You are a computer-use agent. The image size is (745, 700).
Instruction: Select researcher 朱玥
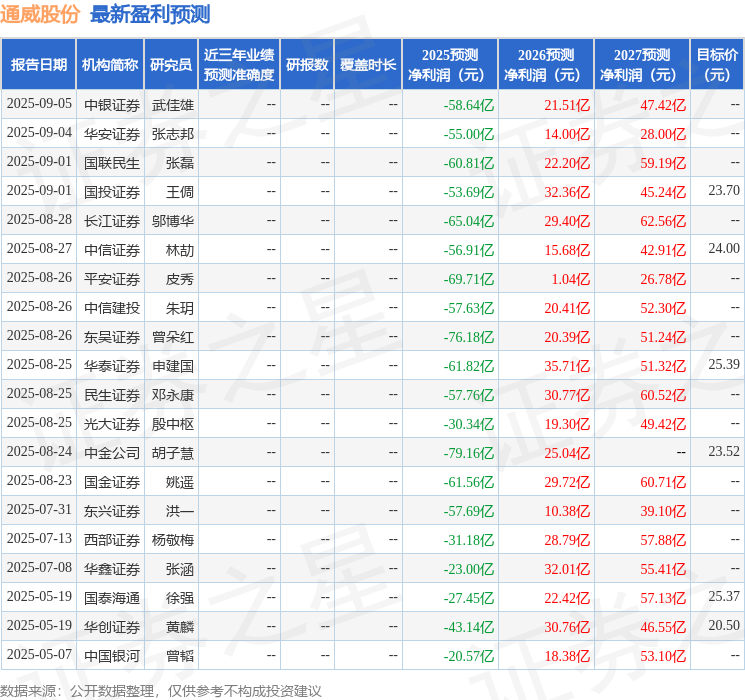click(x=180, y=307)
